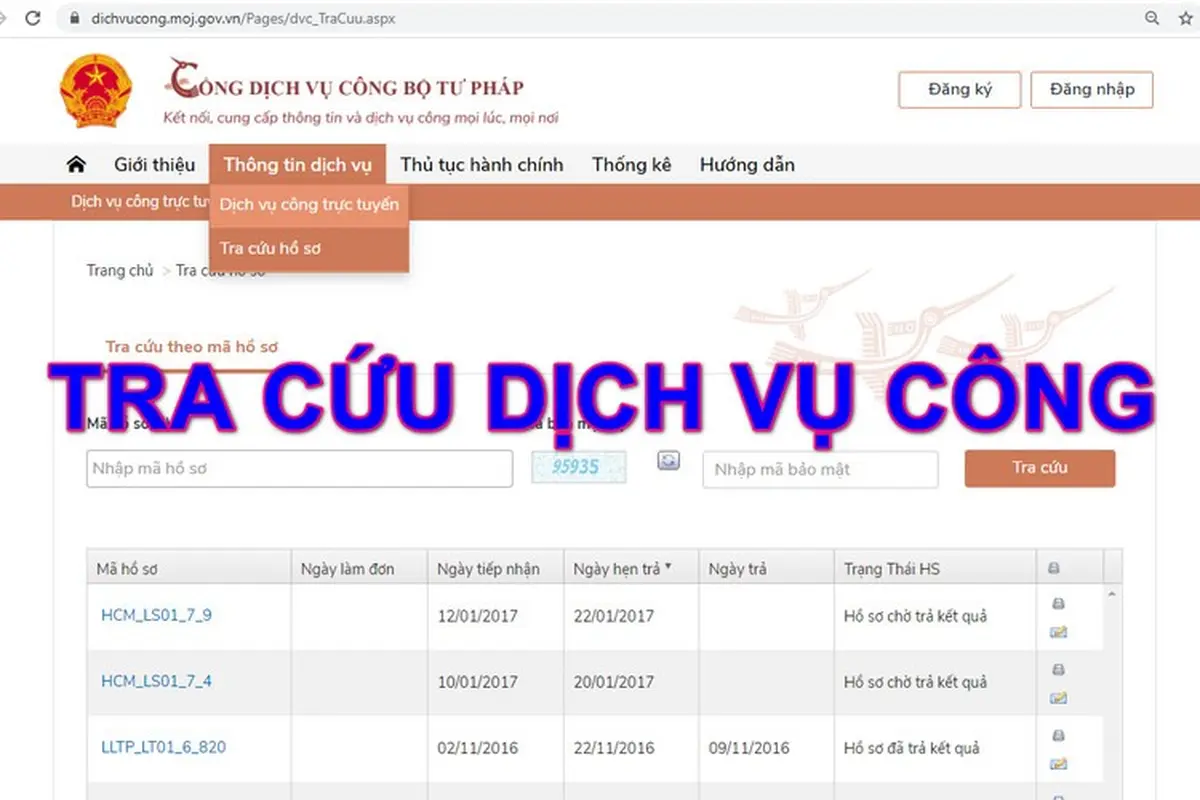
Task: Open record link HCM_LS01_7_9
Action: [x=156, y=615]
